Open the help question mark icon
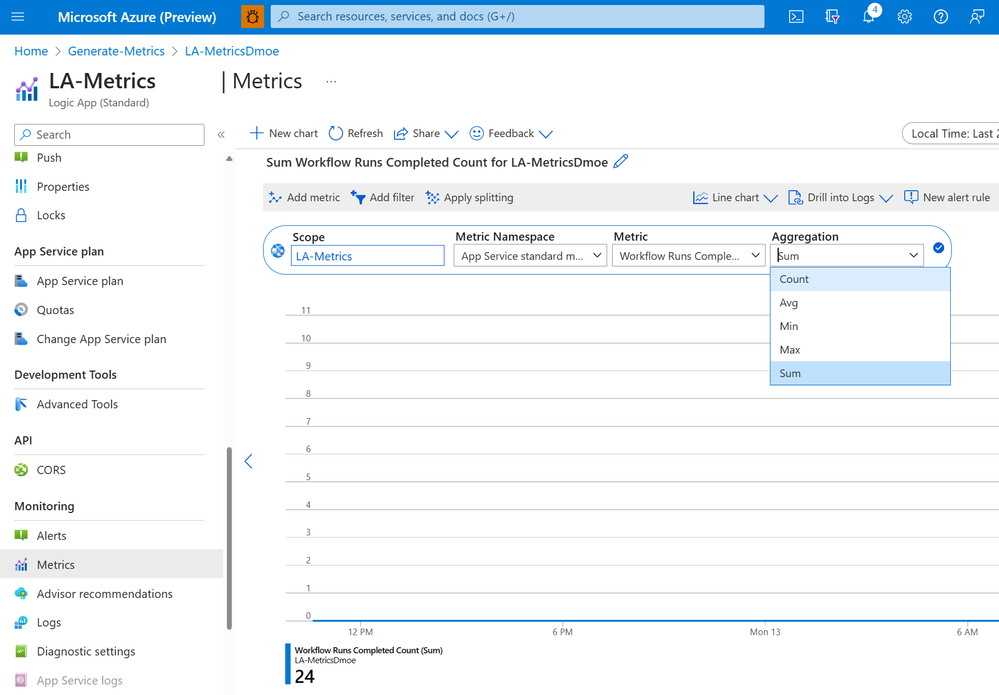Viewport: 999px width, 695px height. pyautogui.click(x=940, y=17)
